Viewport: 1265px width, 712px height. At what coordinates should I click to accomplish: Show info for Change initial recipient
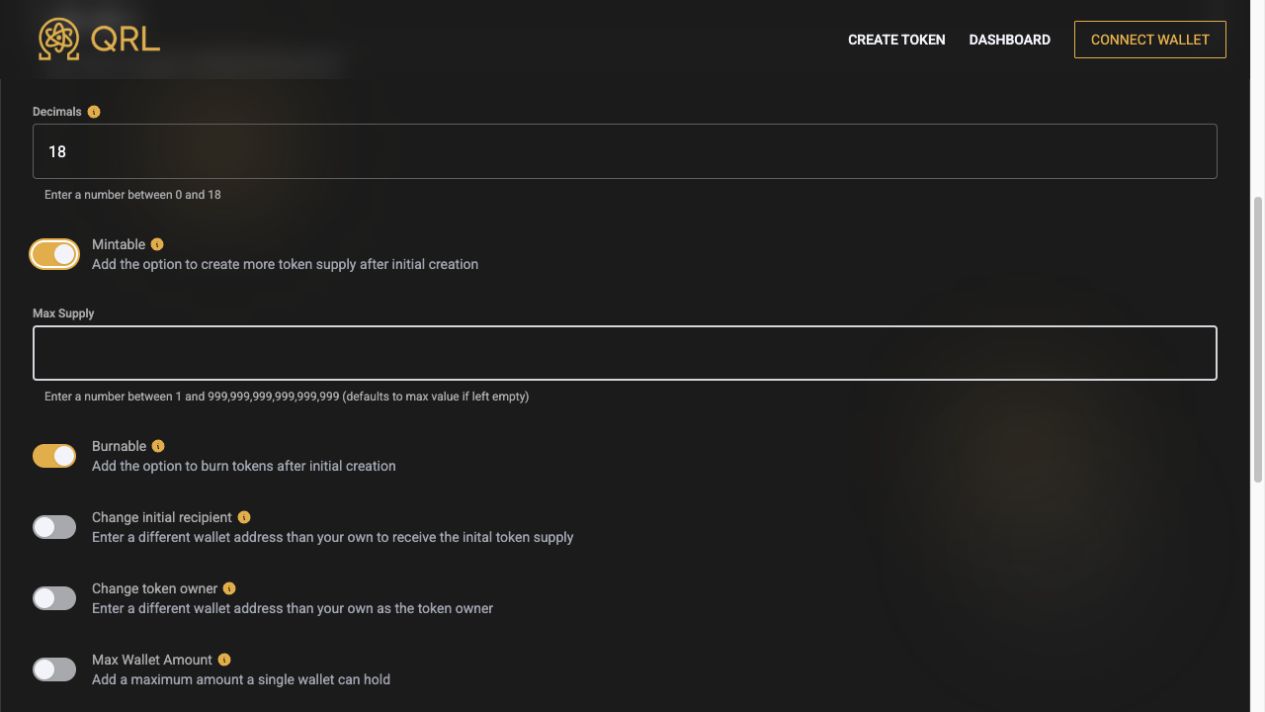point(244,517)
